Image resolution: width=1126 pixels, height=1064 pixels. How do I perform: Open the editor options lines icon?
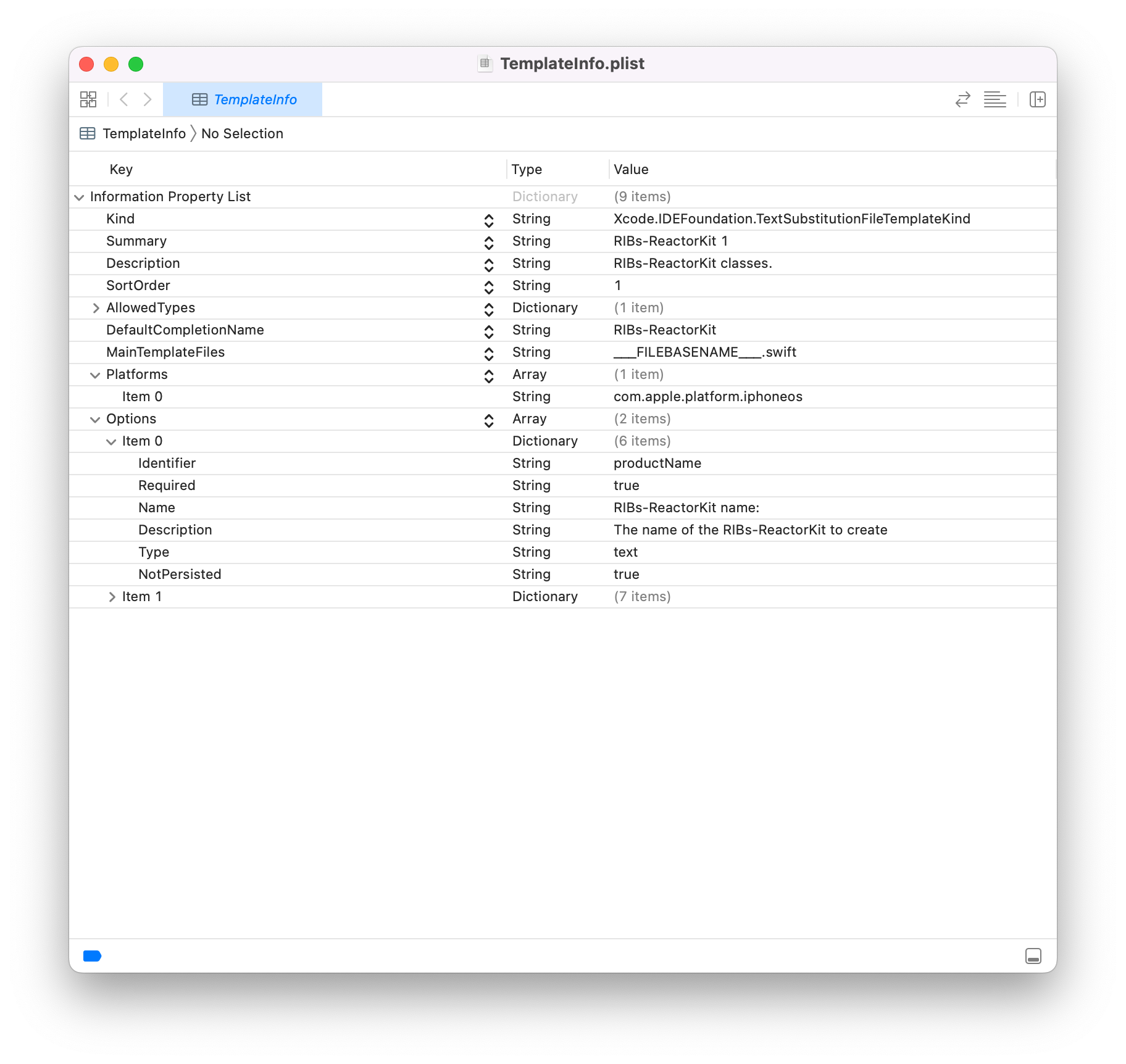click(x=995, y=99)
